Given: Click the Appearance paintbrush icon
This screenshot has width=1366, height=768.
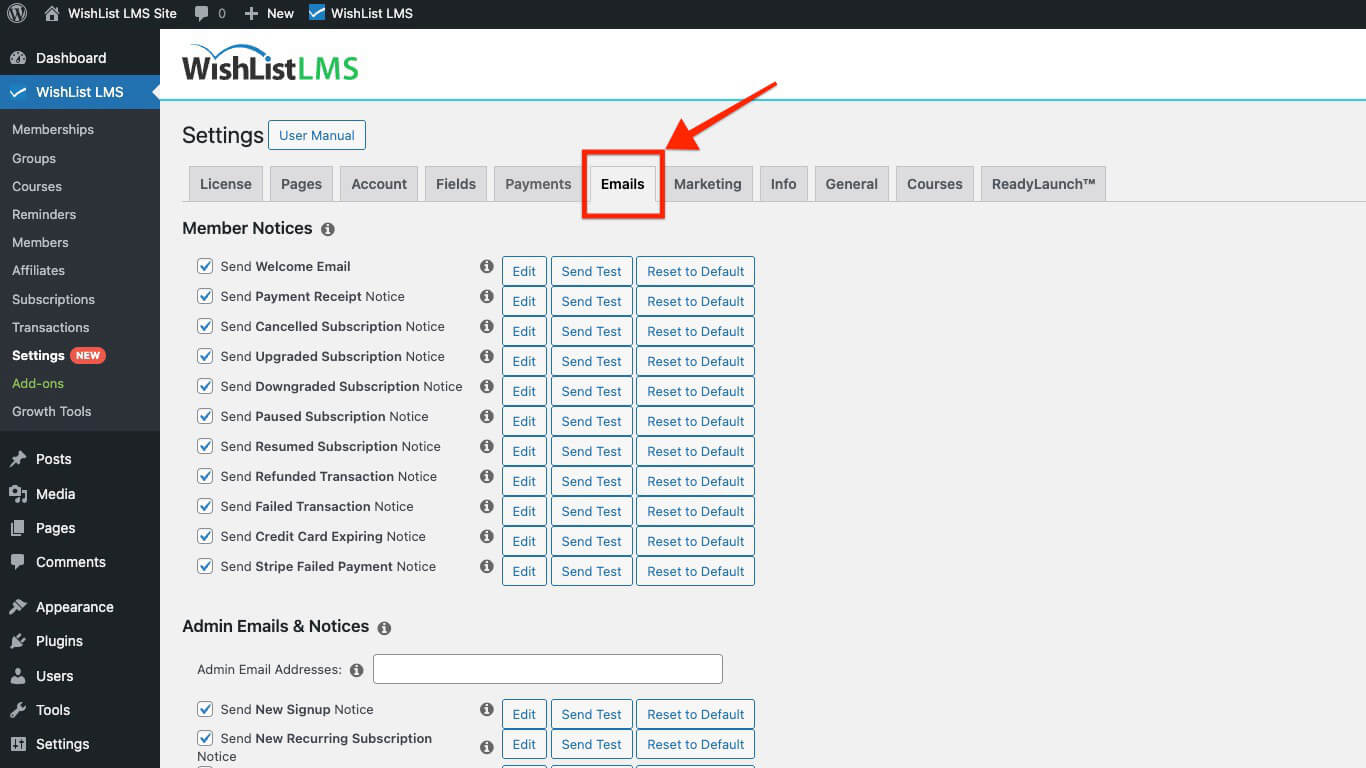Looking at the screenshot, I should click(x=17, y=606).
